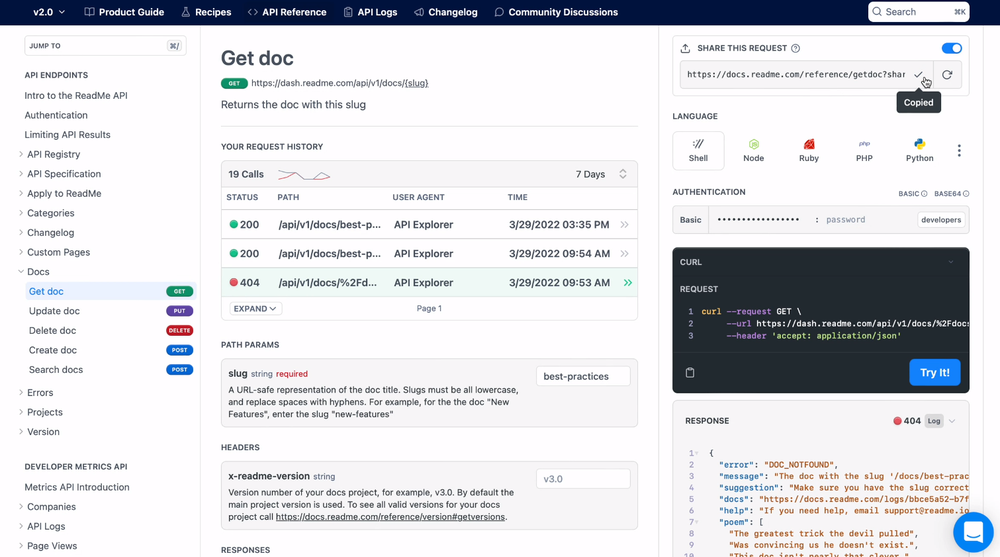Open more languages three-dot menu
This screenshot has height=557, width=1000.
[959, 151]
